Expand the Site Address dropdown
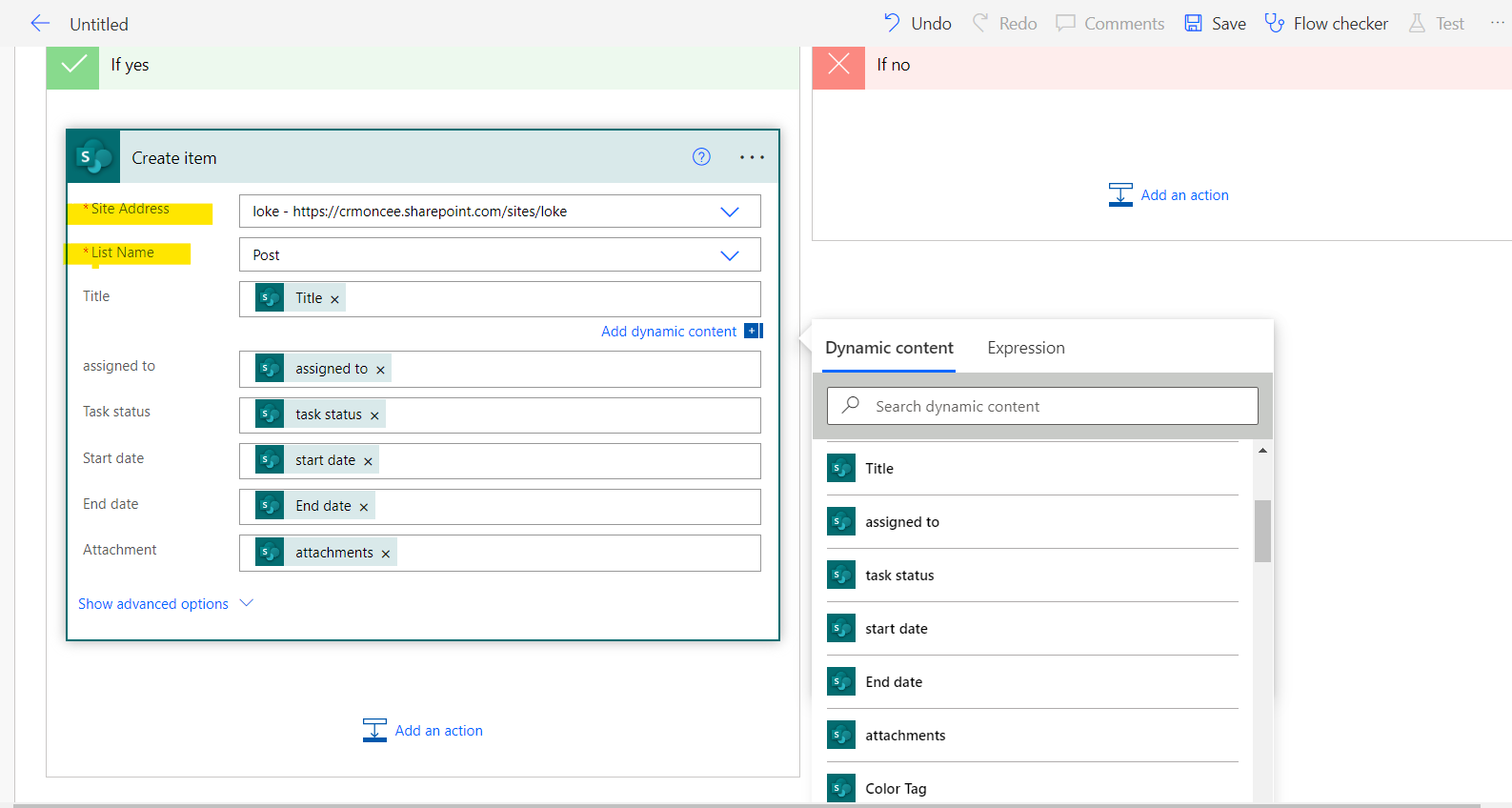Image resolution: width=1512 pixels, height=808 pixels. [730, 212]
